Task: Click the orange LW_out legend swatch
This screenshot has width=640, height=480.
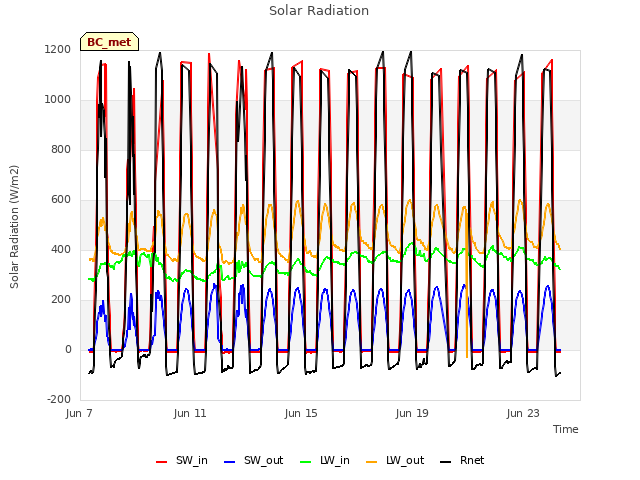Action: coord(372,462)
